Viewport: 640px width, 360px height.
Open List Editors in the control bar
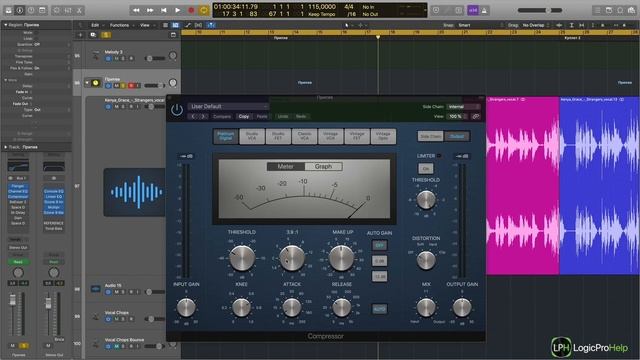tap(597, 10)
